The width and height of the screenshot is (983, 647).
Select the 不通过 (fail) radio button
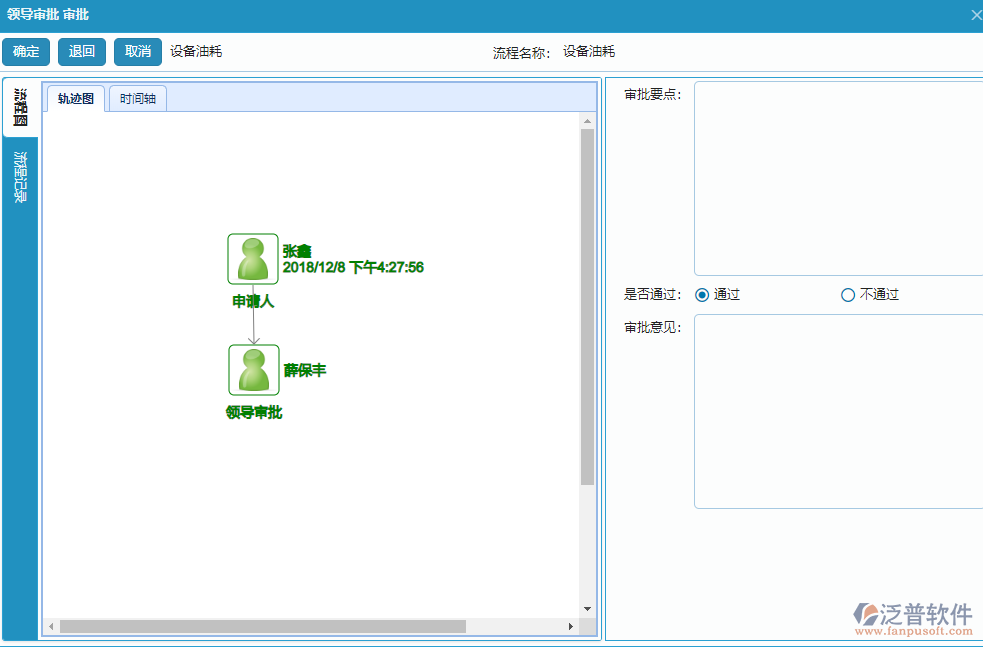point(848,294)
